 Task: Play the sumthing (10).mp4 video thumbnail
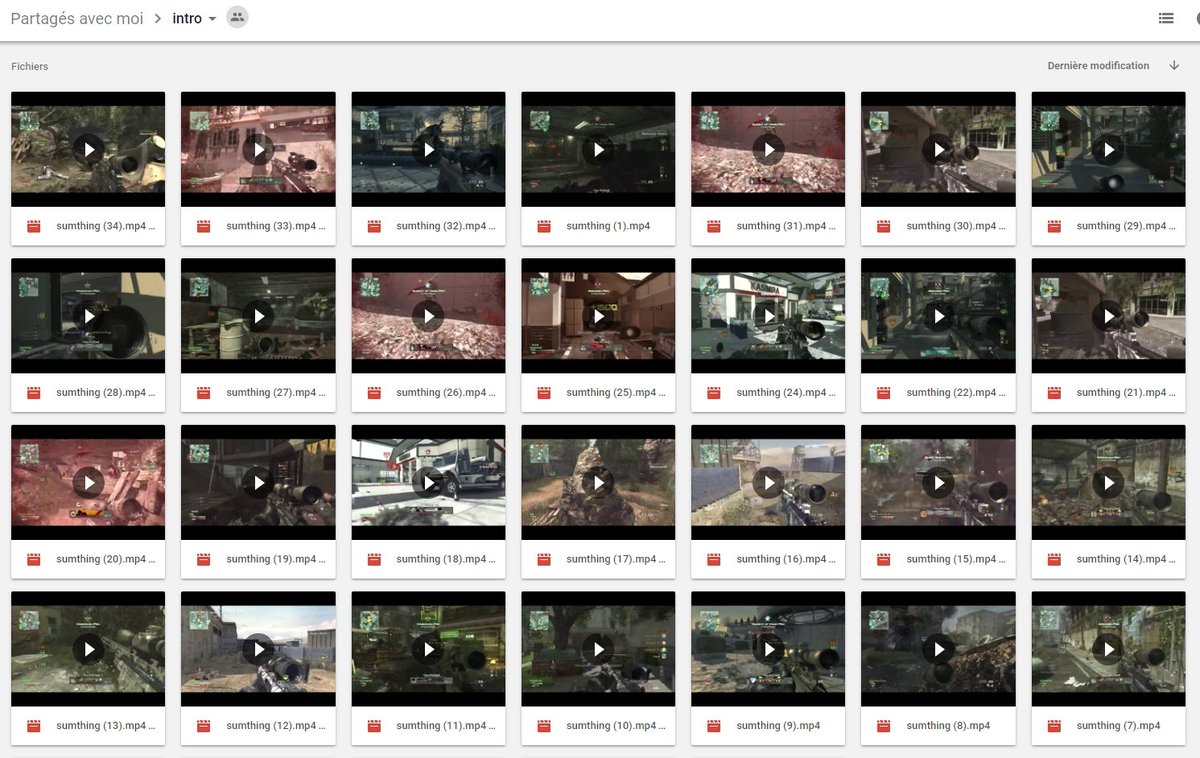(x=598, y=649)
